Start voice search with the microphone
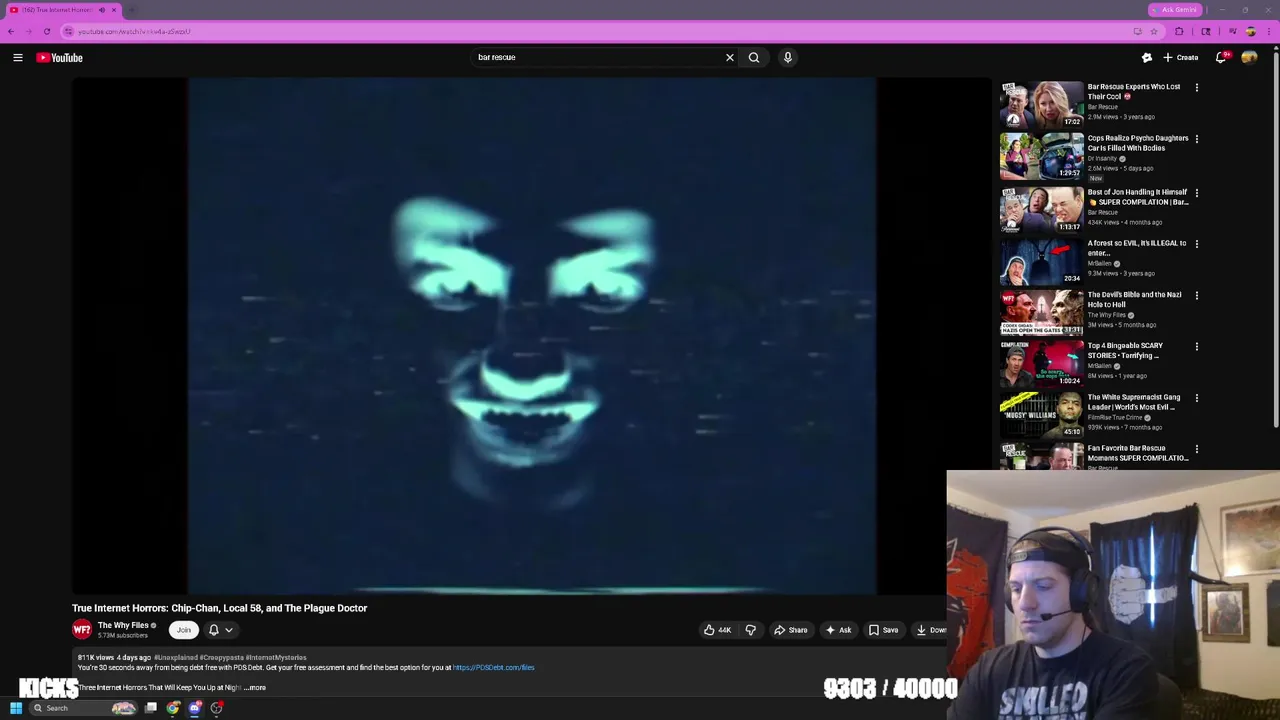The width and height of the screenshot is (1280, 720). click(788, 58)
